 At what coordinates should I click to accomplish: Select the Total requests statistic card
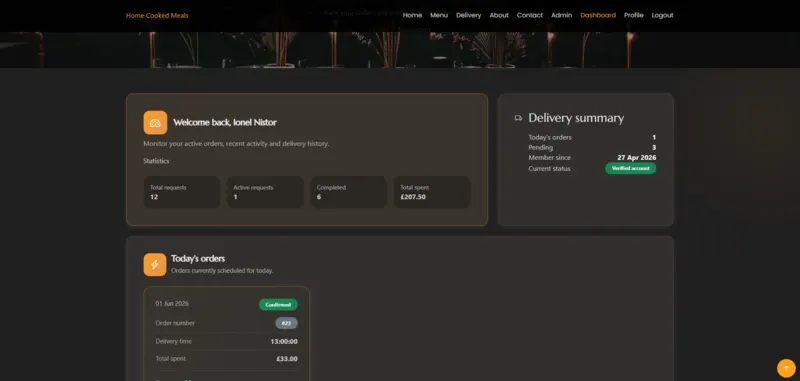(182, 192)
